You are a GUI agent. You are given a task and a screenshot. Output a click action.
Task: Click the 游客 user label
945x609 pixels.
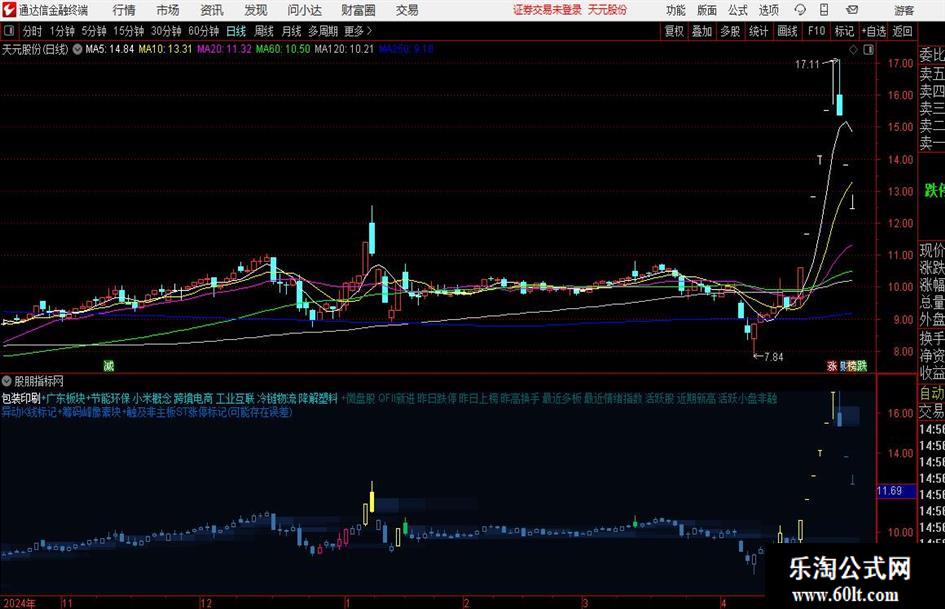pyautogui.click(x=904, y=10)
